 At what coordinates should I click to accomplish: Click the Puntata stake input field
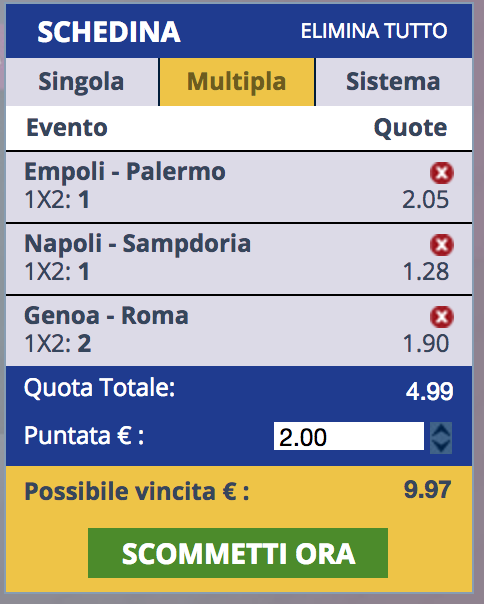(x=349, y=436)
